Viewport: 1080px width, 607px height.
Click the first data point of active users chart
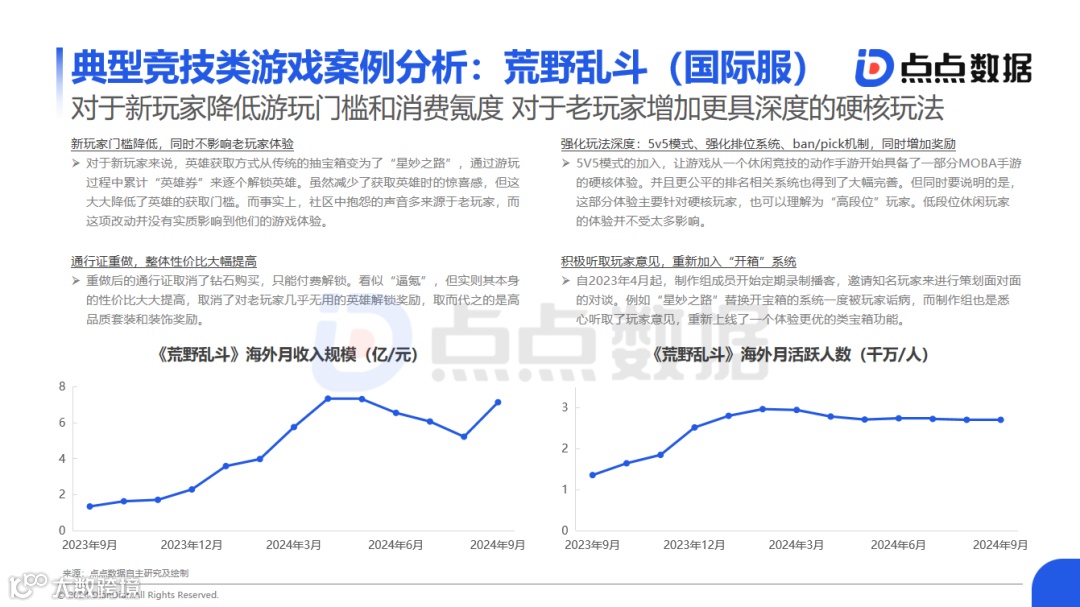[593, 475]
